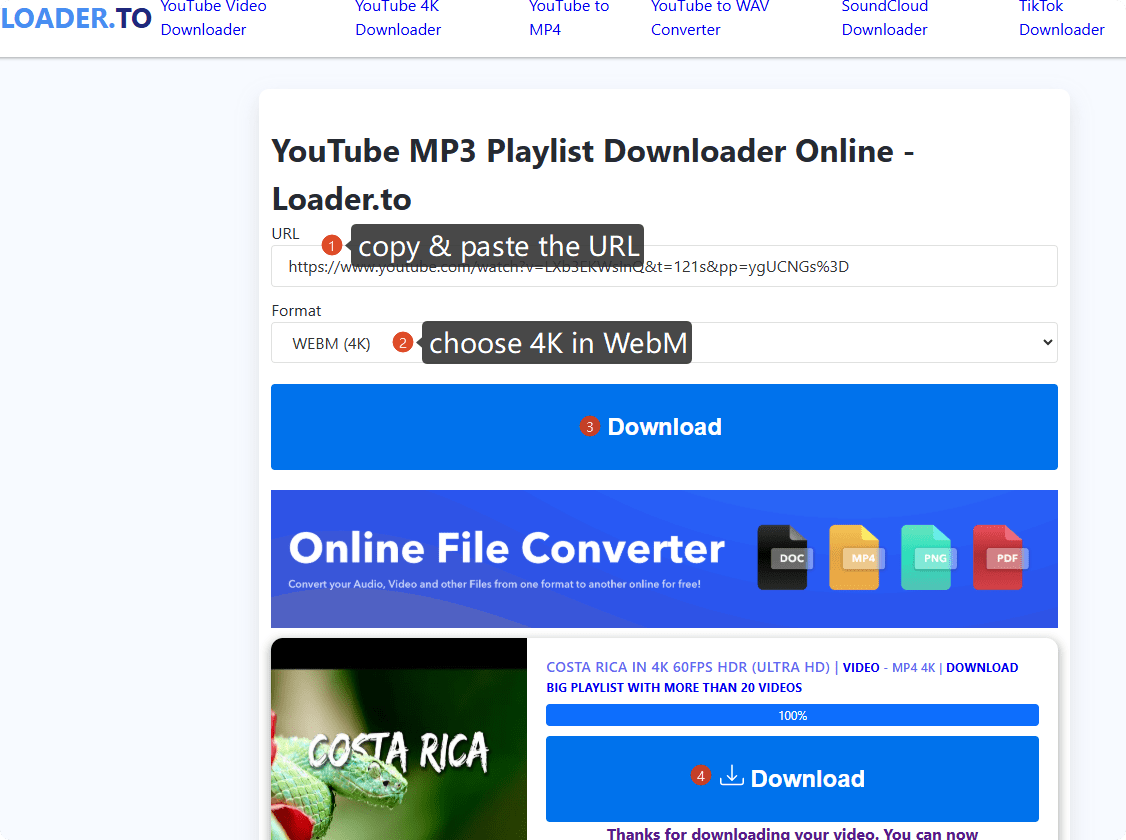Click the black DOC file icon

[x=783, y=557]
